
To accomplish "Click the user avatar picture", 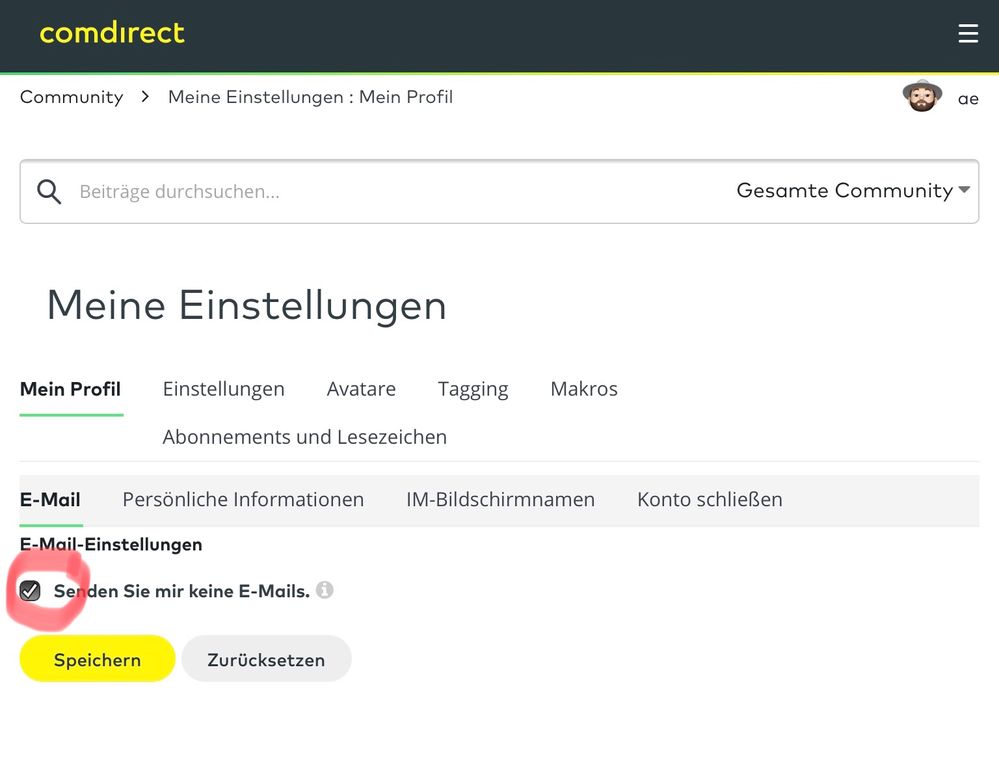I will (x=922, y=97).
